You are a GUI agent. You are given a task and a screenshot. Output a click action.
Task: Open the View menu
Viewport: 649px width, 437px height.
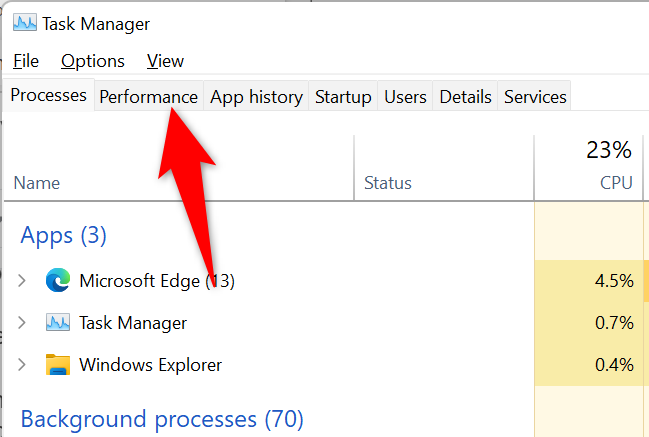click(x=165, y=61)
